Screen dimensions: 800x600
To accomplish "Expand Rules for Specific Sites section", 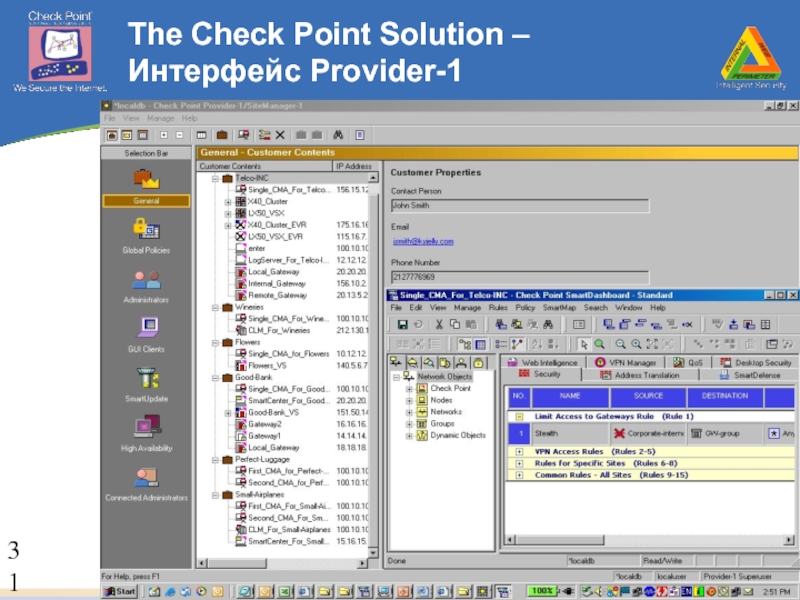I will tap(519, 463).
